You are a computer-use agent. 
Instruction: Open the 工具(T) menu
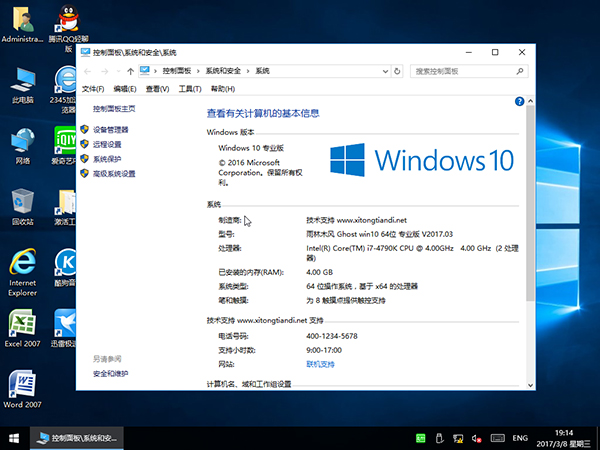(189, 89)
